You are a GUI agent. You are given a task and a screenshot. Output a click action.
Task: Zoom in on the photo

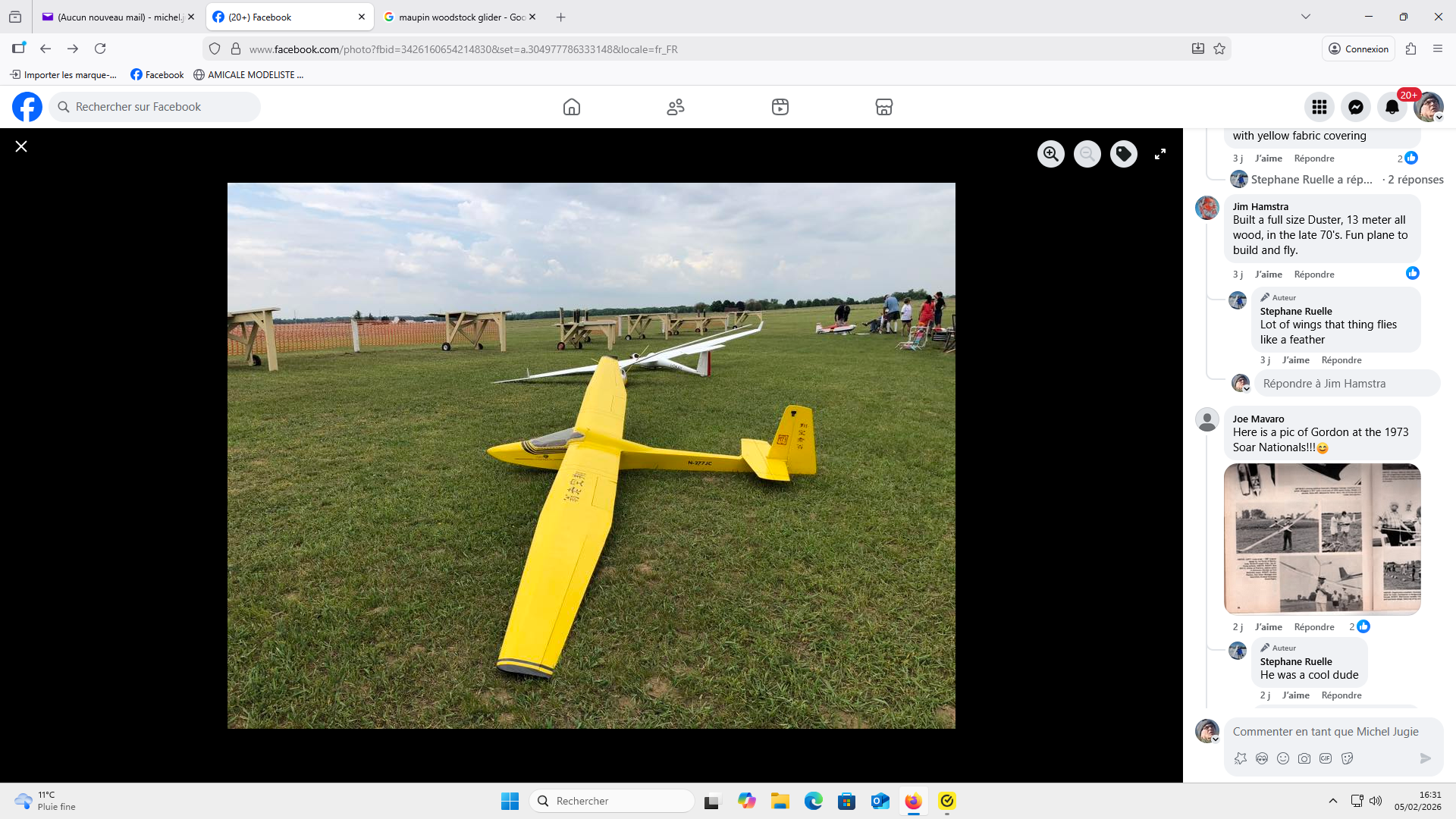[x=1051, y=154]
